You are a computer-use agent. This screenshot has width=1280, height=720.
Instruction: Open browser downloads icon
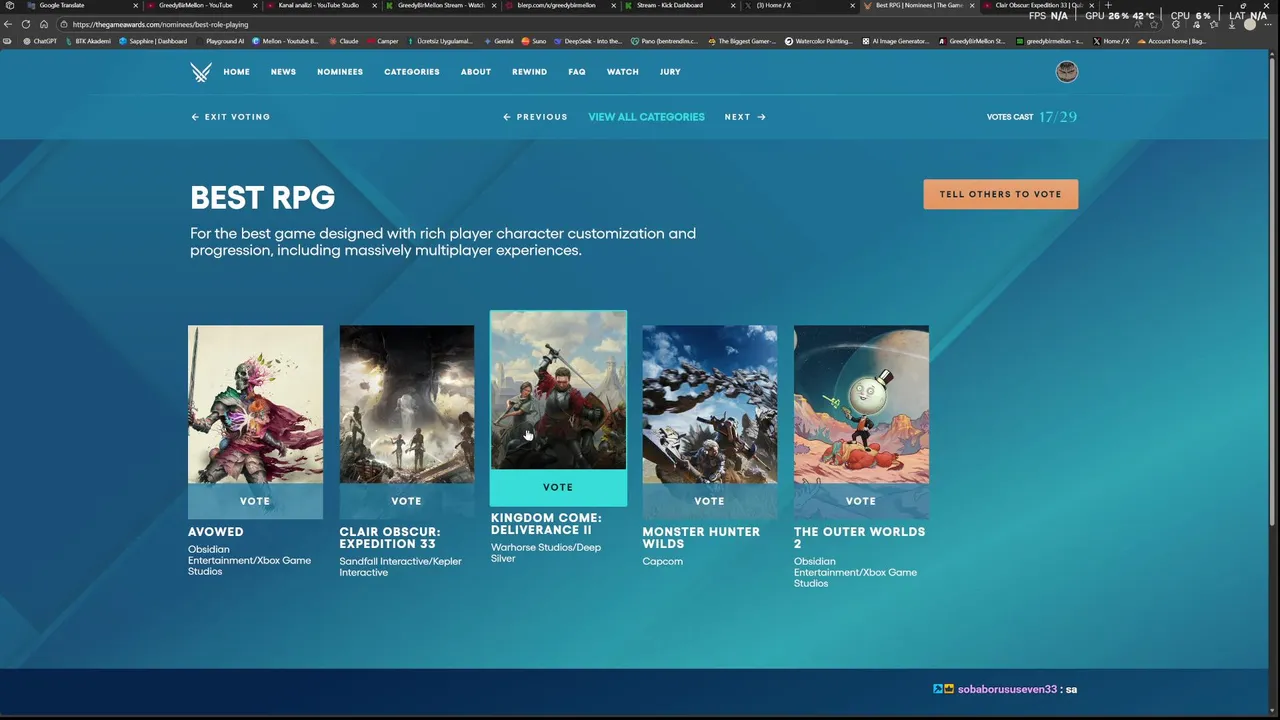(1232, 24)
